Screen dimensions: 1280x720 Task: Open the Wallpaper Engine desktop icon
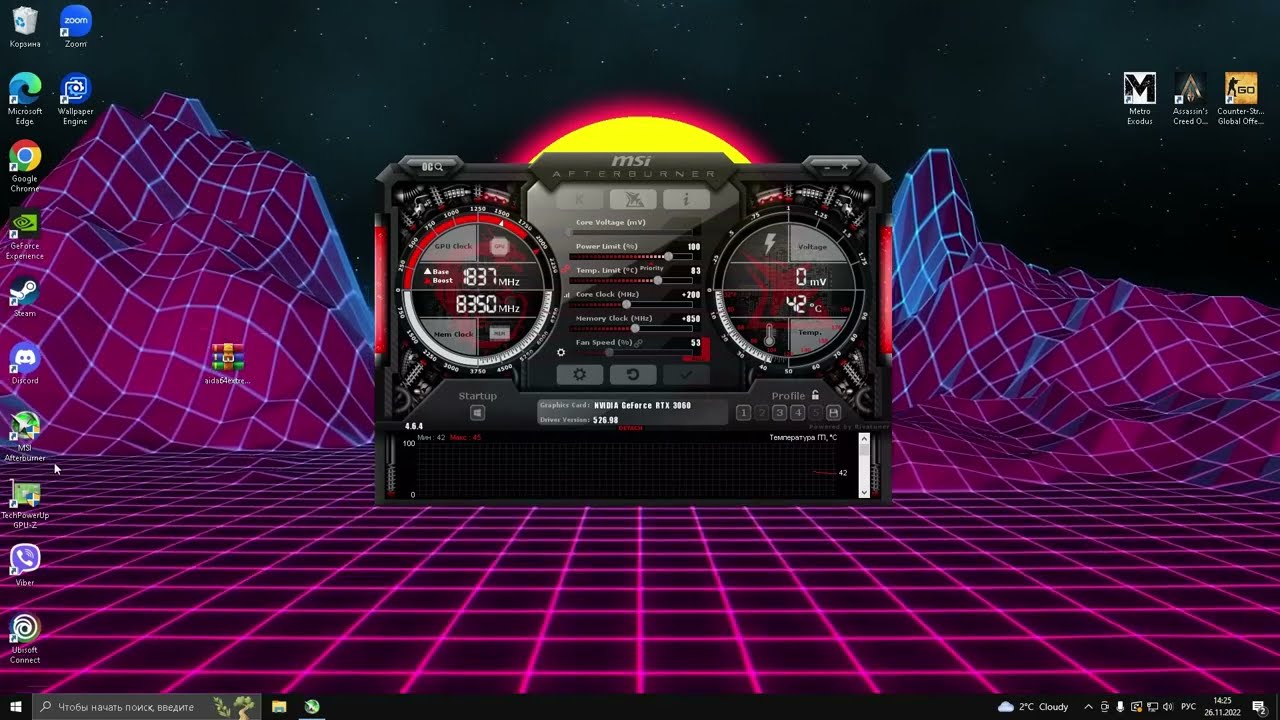click(75, 98)
